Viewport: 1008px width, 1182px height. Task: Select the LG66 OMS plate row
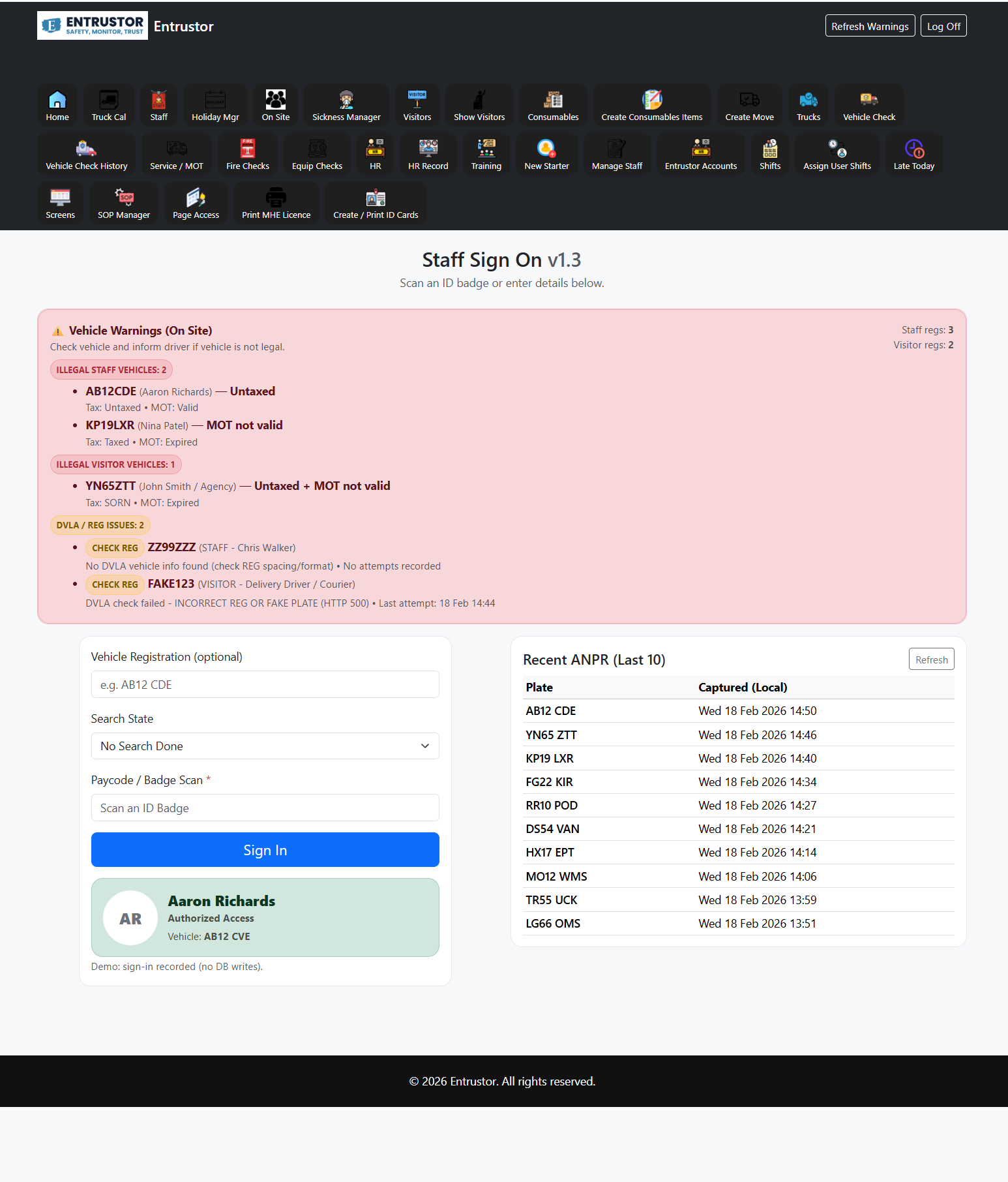pos(739,924)
